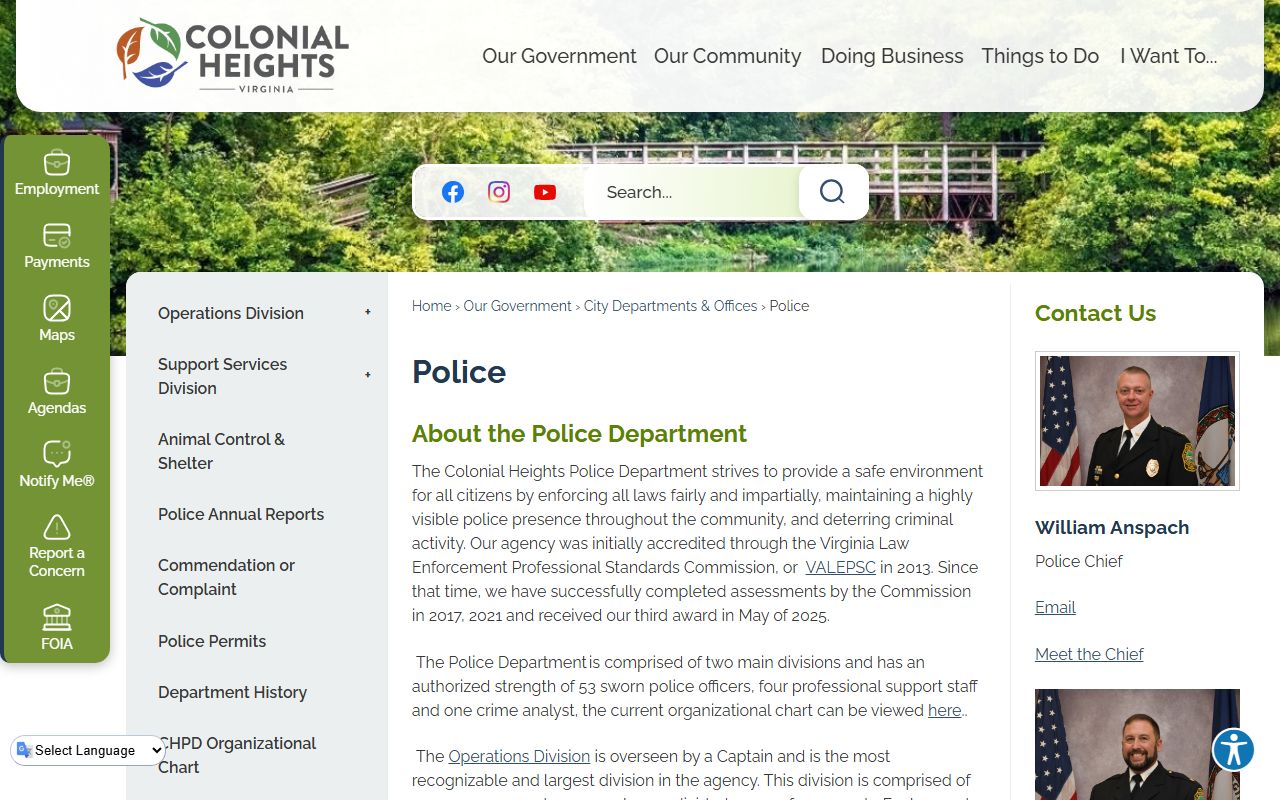Follow the VALEPSC link

[x=840, y=567]
